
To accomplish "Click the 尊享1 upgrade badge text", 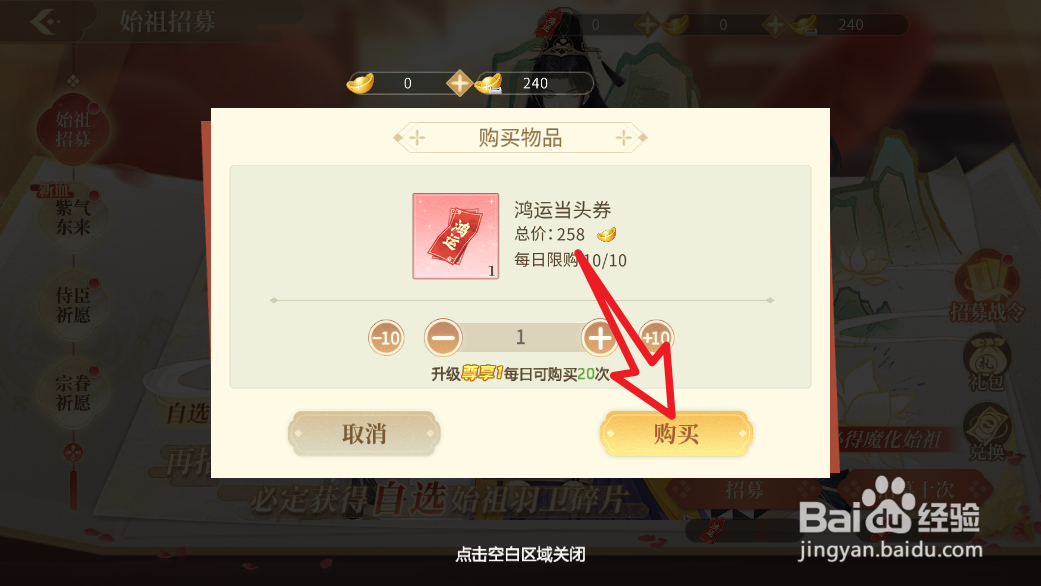I will pyautogui.click(x=482, y=374).
